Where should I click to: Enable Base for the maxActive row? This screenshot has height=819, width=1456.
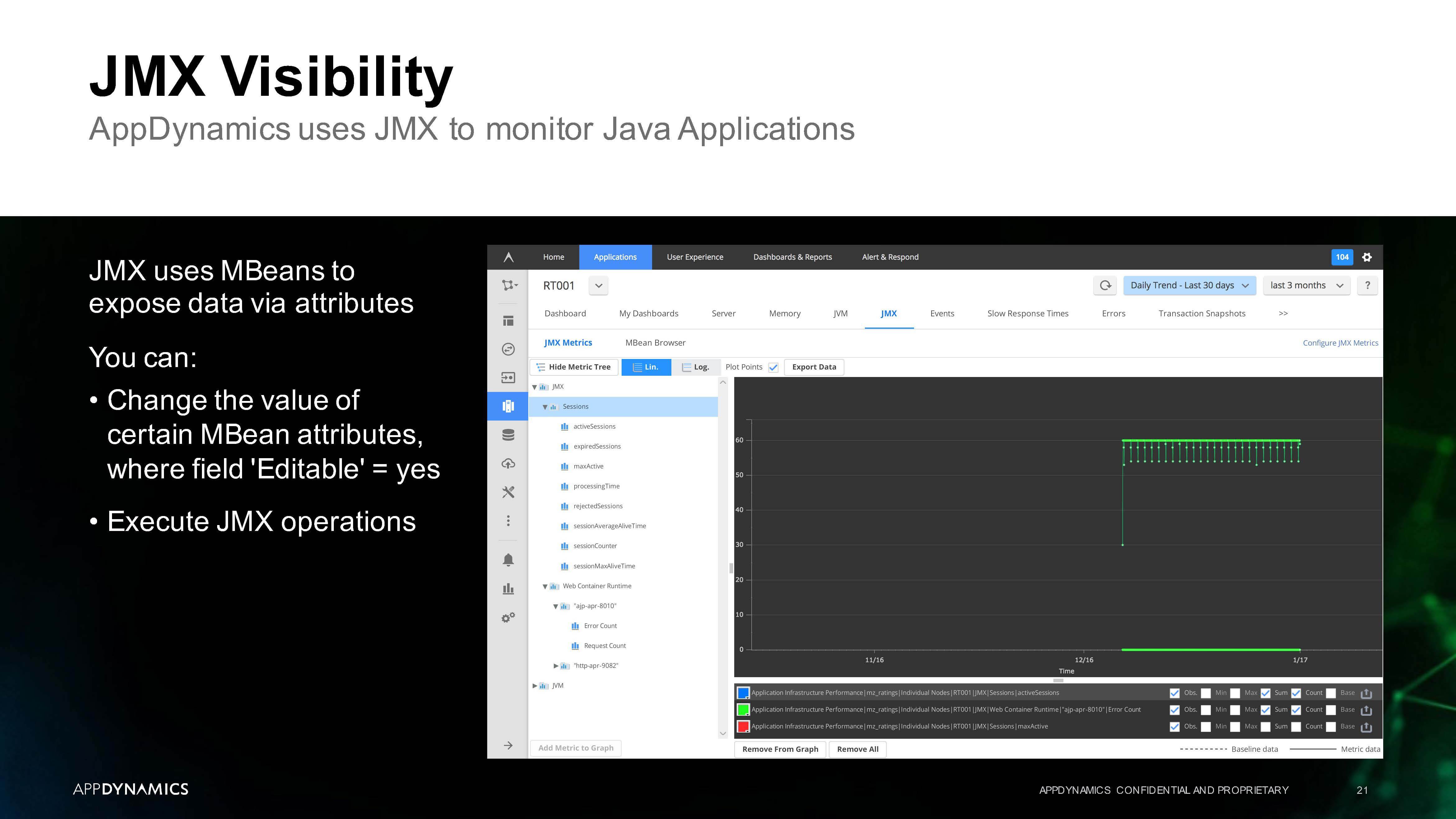click(x=1331, y=727)
